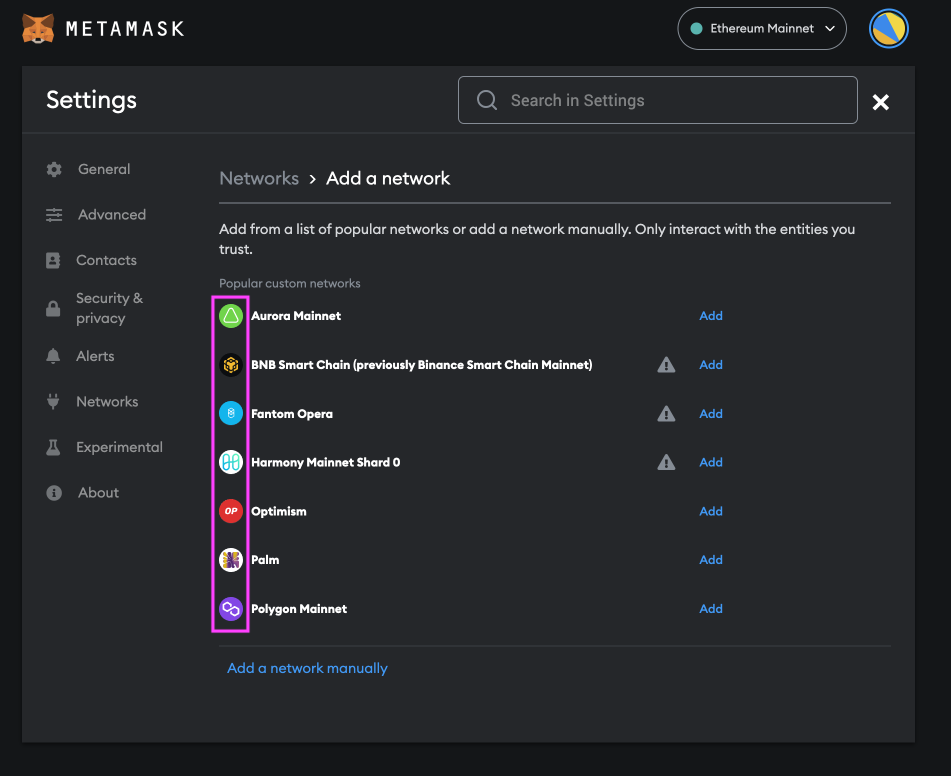Click the Fantom Opera network icon
The image size is (951, 776).
tap(230, 413)
